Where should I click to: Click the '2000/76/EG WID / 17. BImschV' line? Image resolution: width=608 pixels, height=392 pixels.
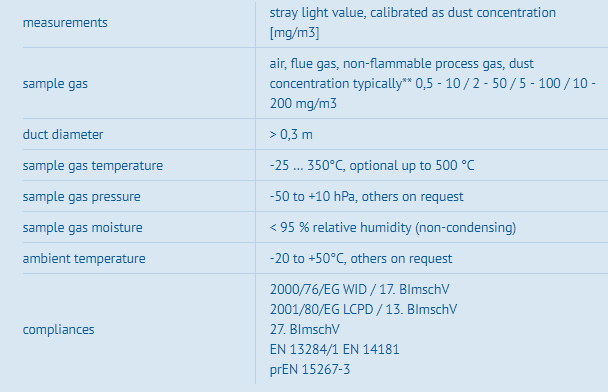(359, 289)
